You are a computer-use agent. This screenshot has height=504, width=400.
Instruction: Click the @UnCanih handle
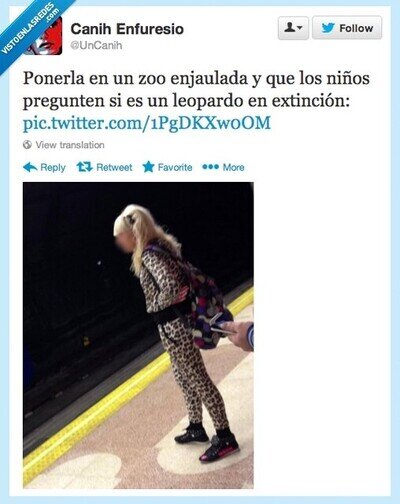[96, 45]
